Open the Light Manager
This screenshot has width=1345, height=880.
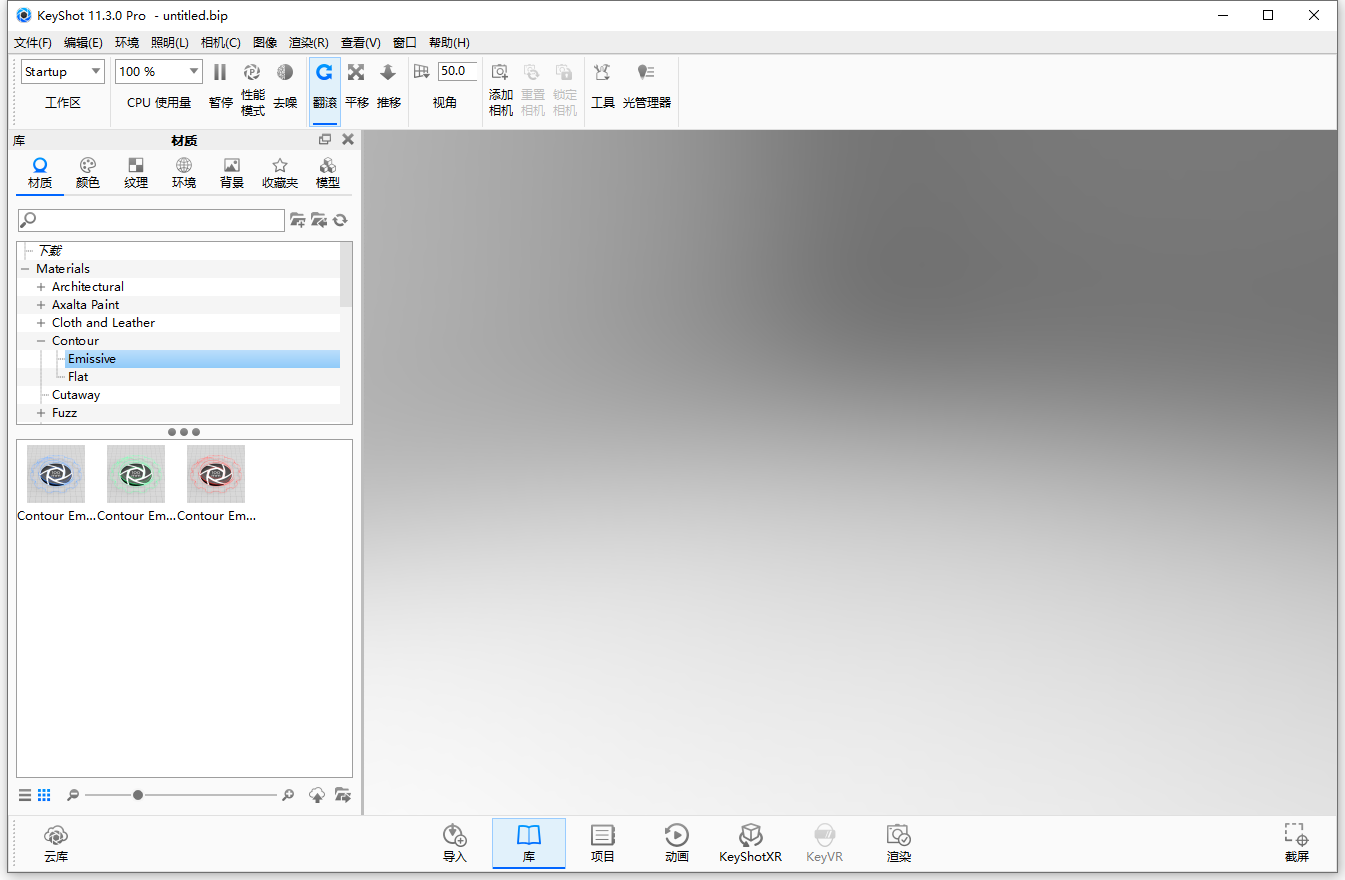647,85
